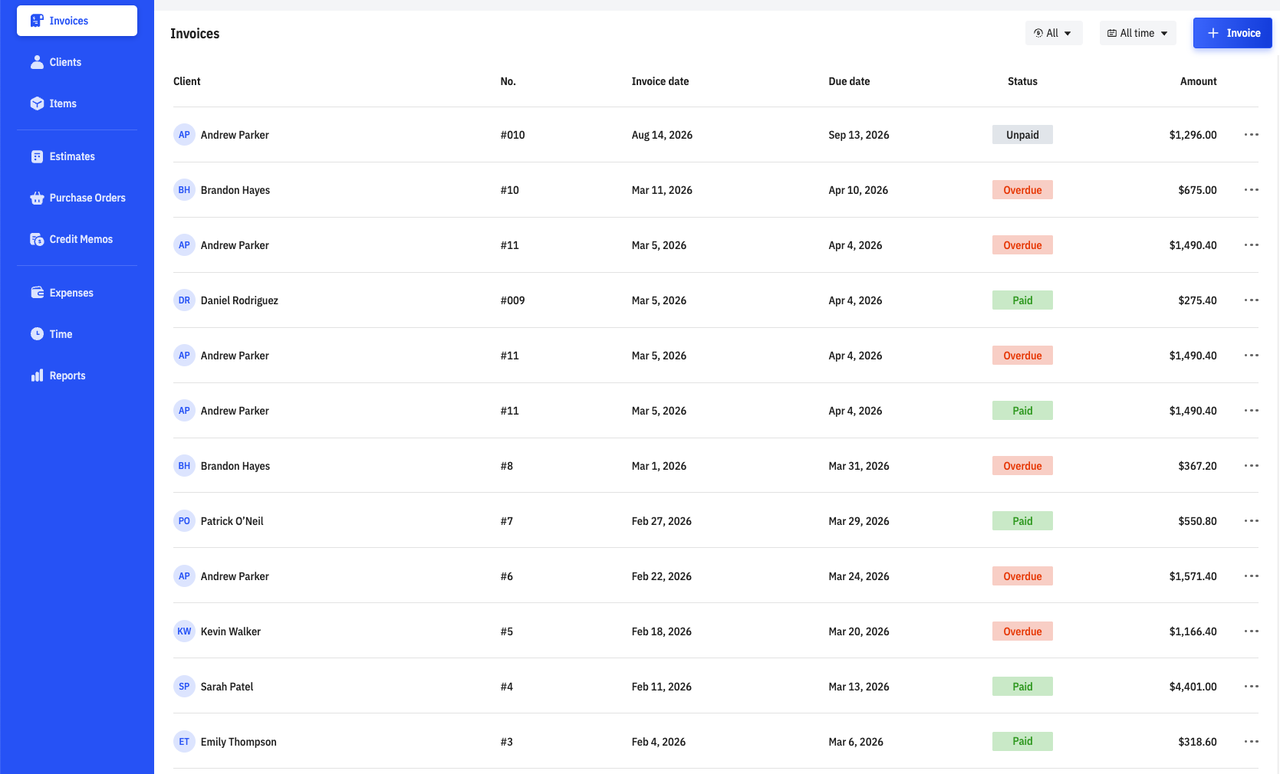Click the amount $4,401.00

1193,687
